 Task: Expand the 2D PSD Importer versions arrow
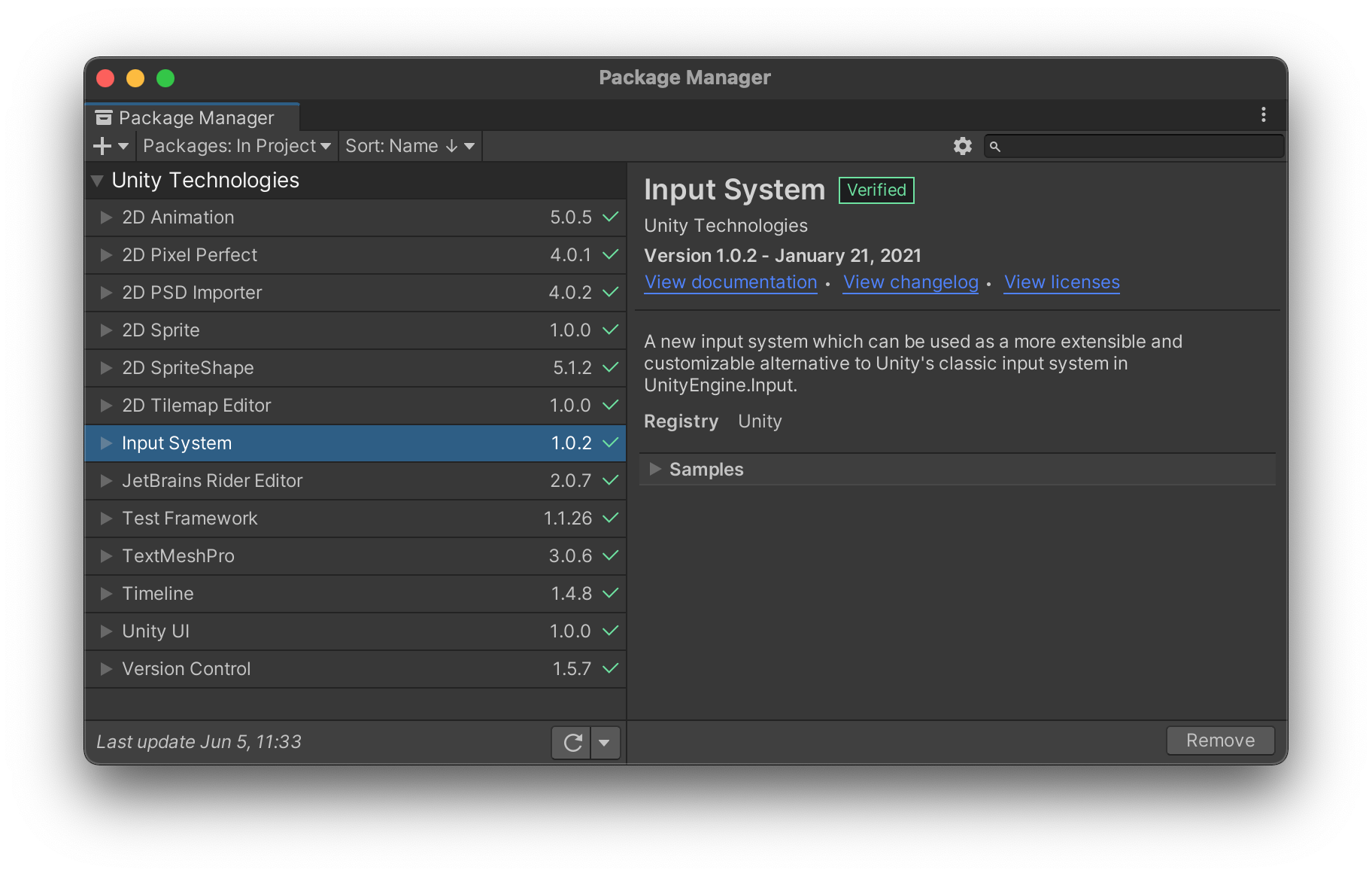pos(106,293)
